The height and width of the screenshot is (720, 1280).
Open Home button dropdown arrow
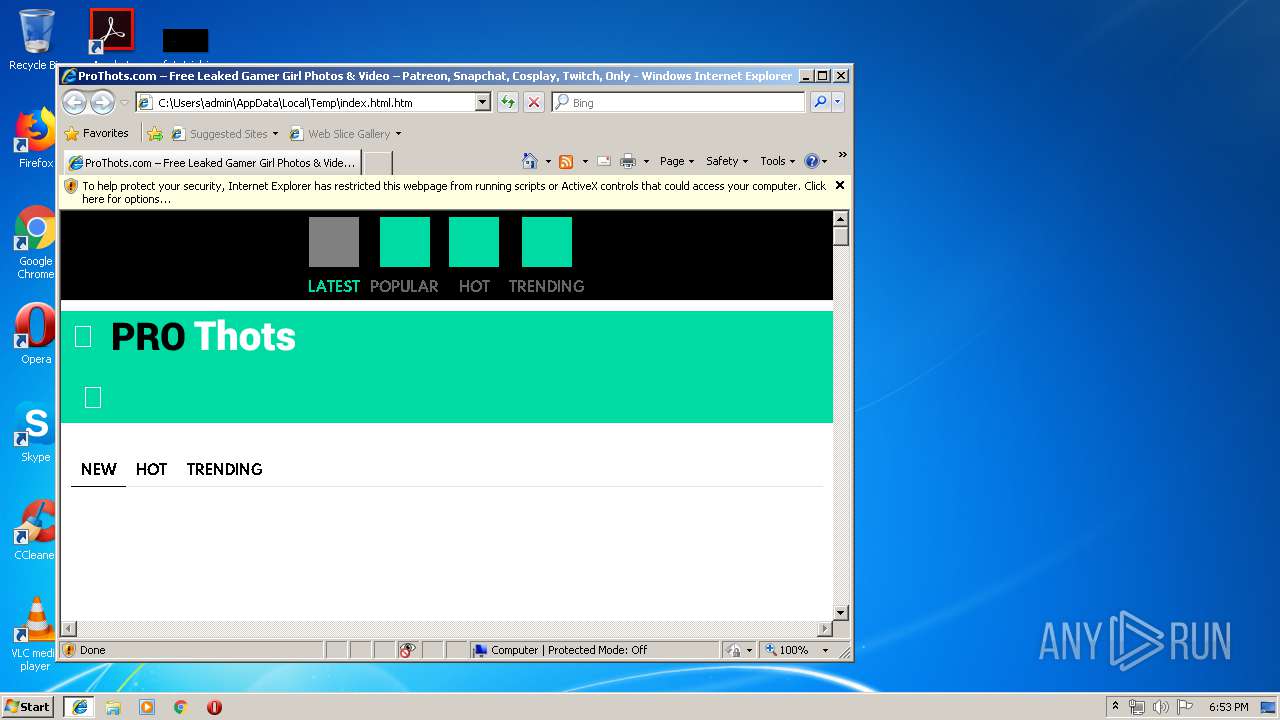click(548, 161)
